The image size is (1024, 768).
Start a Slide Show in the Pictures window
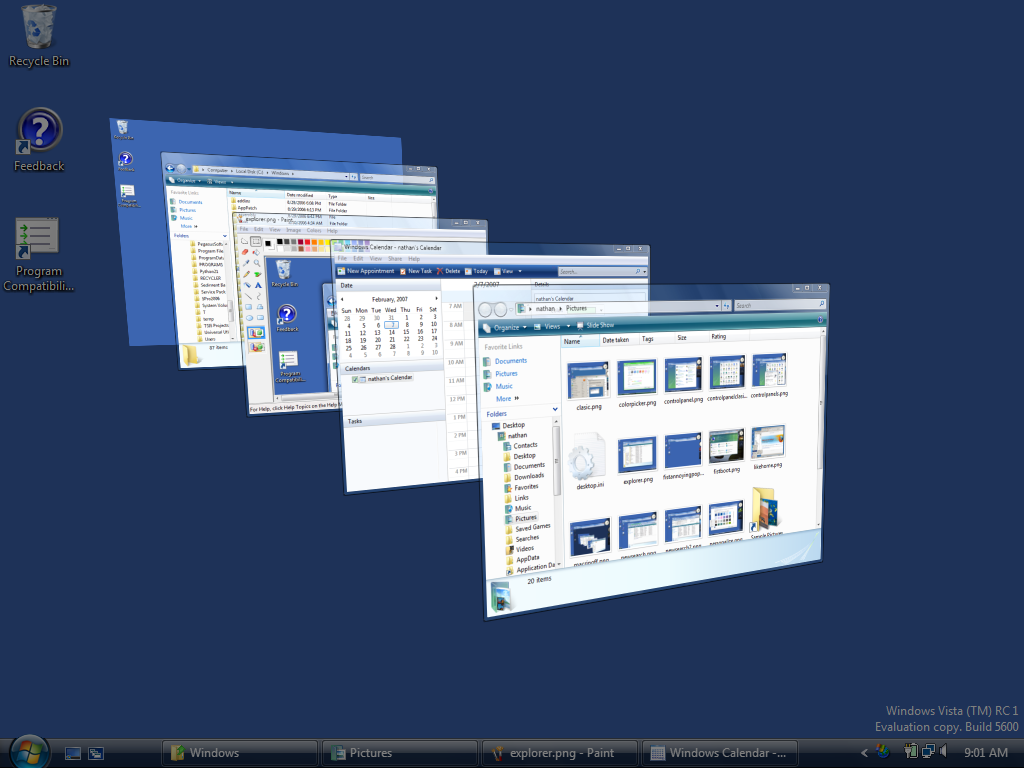pos(601,325)
